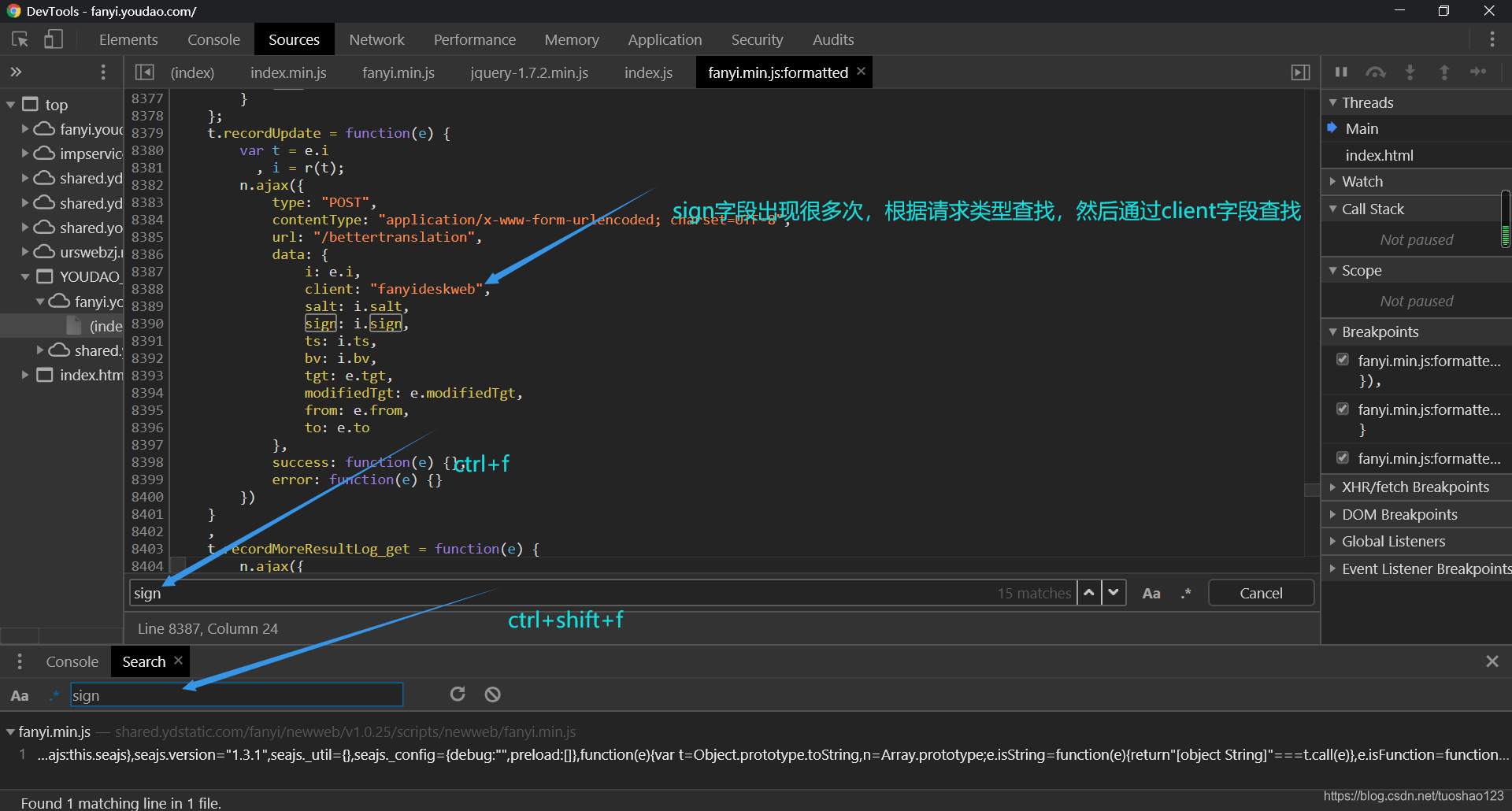This screenshot has height=811, width=1512.
Task: Open the Application panel tab
Action: coord(665,39)
